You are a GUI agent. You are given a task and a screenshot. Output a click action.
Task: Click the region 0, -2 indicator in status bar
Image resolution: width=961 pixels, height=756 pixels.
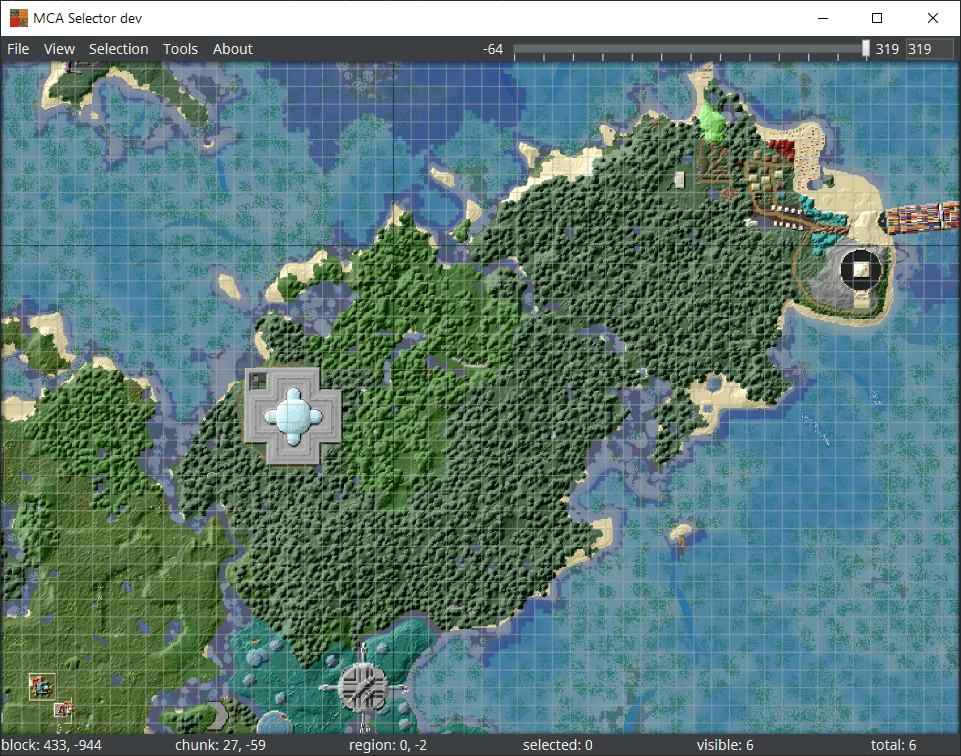[x=388, y=744]
